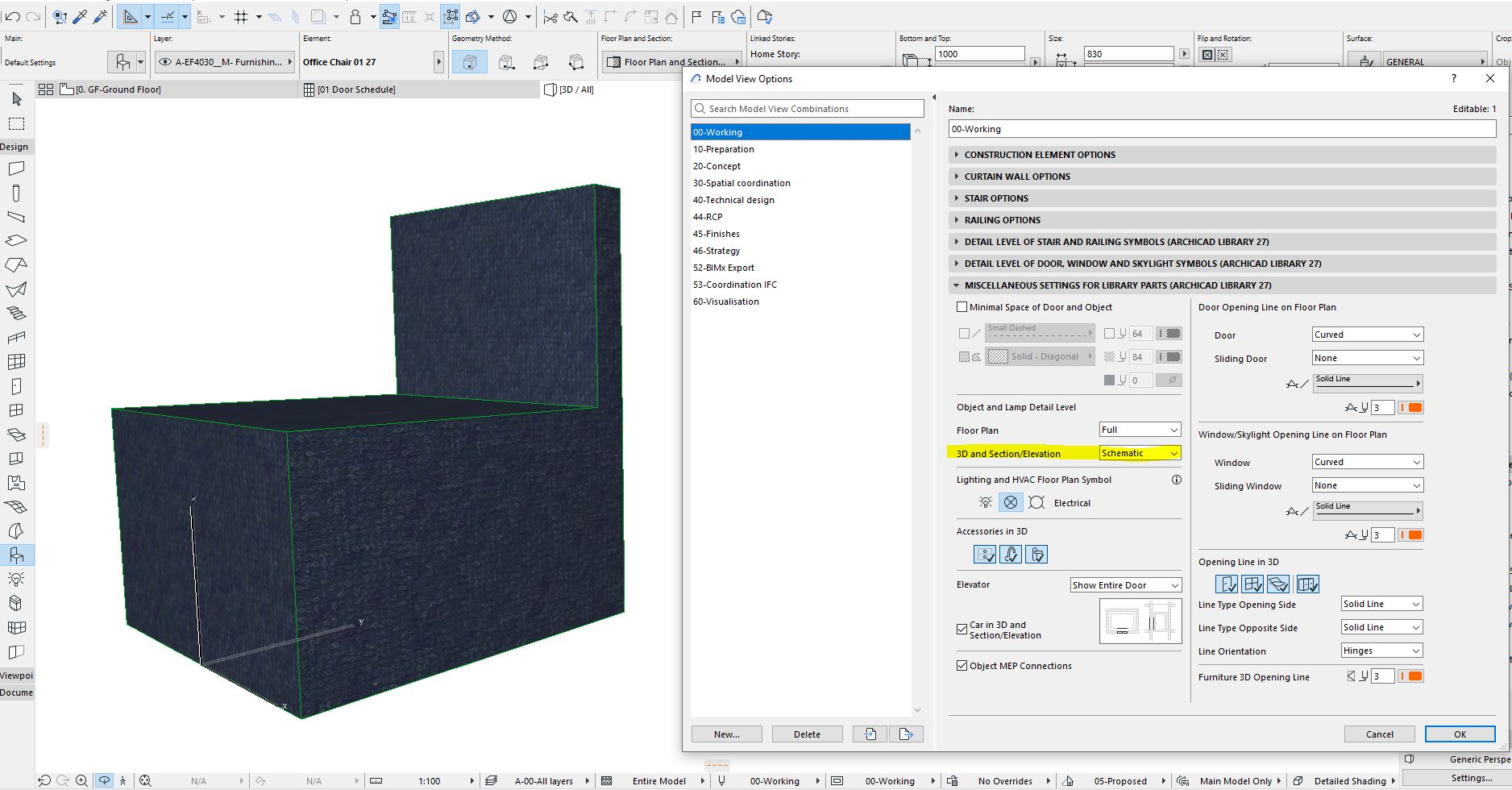This screenshot has width=1512, height=790.
Task: Select the Stair tool in toolbox
Action: (17, 314)
